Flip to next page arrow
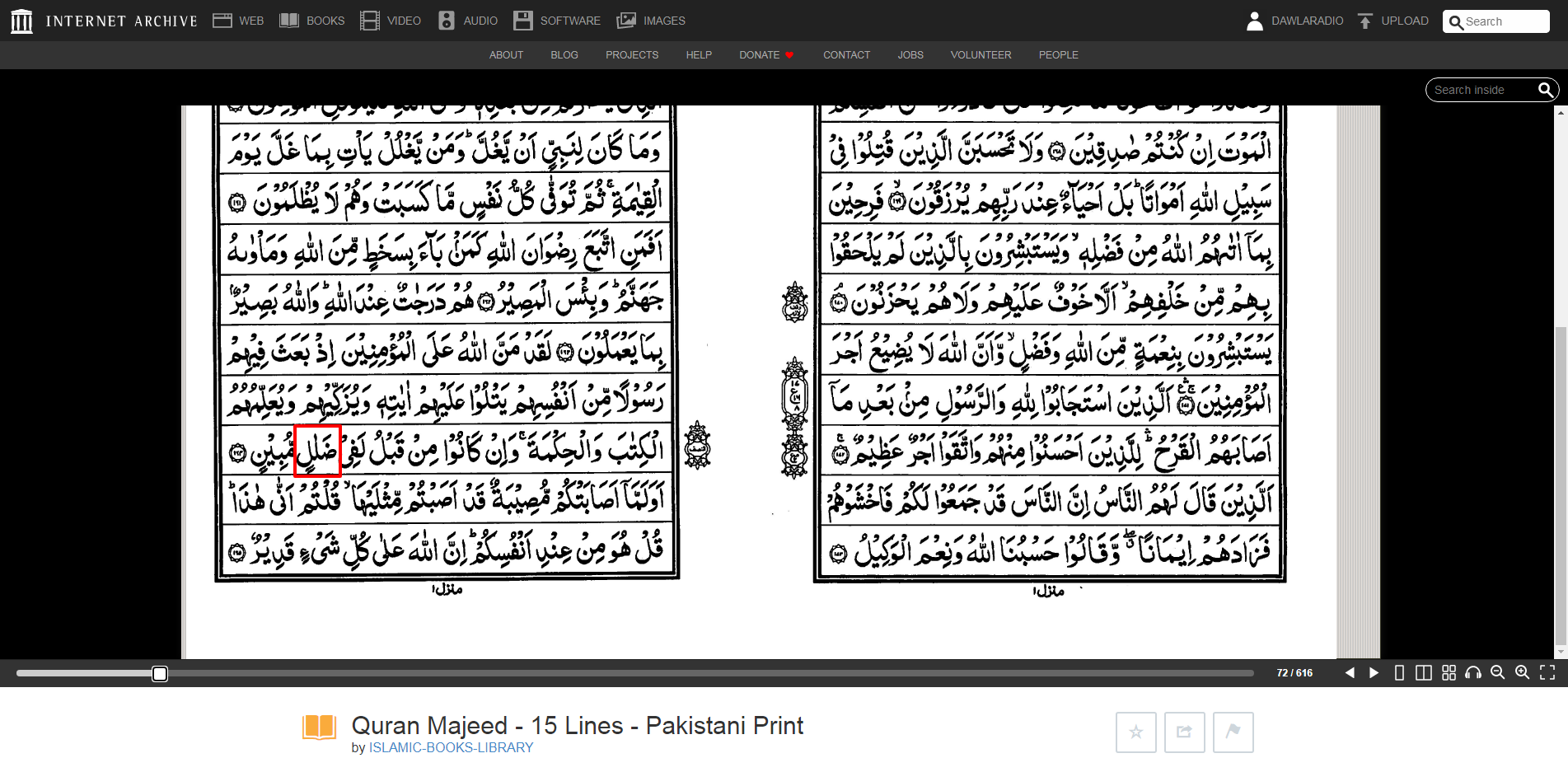The height and width of the screenshot is (772, 1568). pyautogui.click(x=1374, y=673)
